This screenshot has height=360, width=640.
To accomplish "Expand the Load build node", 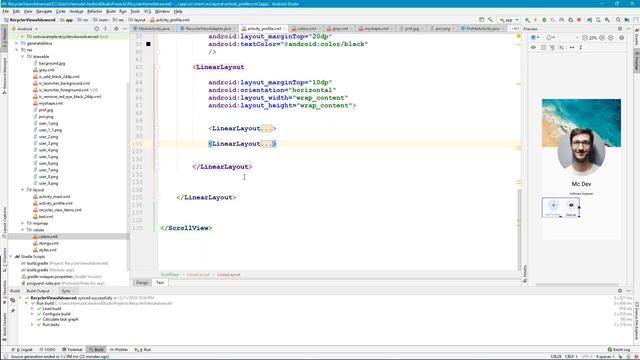I will pyautogui.click(x=32, y=309).
